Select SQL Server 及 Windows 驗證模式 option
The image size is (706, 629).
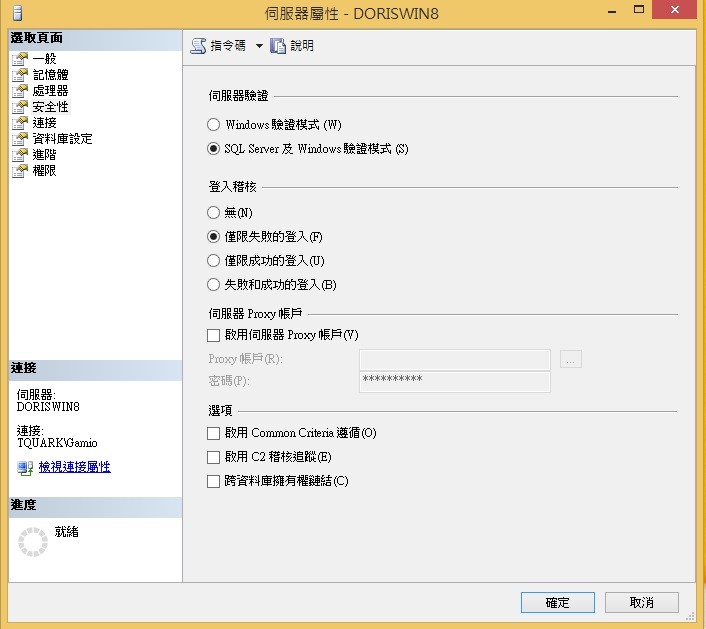[x=213, y=149]
